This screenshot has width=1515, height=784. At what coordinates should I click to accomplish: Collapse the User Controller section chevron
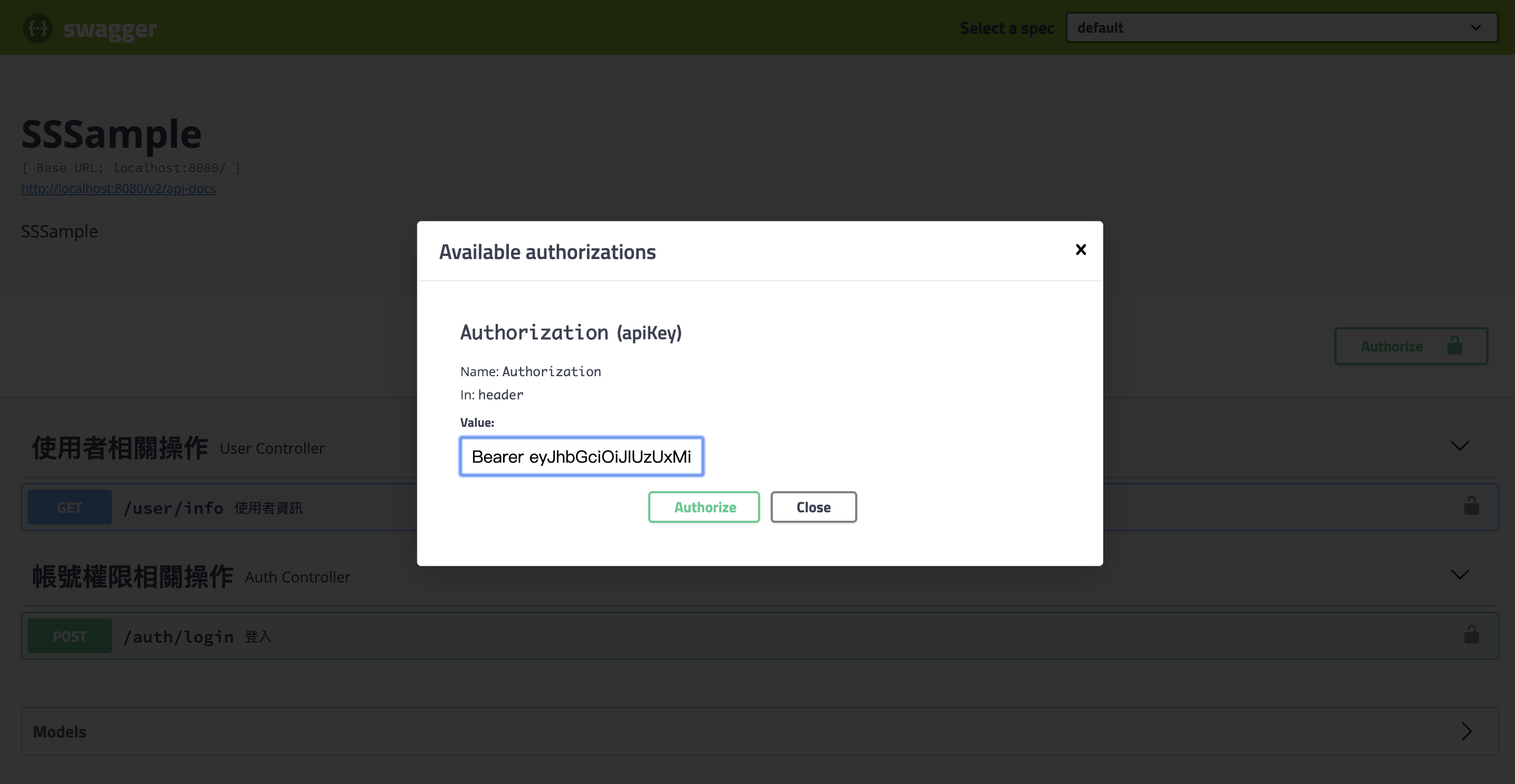pos(1459,446)
